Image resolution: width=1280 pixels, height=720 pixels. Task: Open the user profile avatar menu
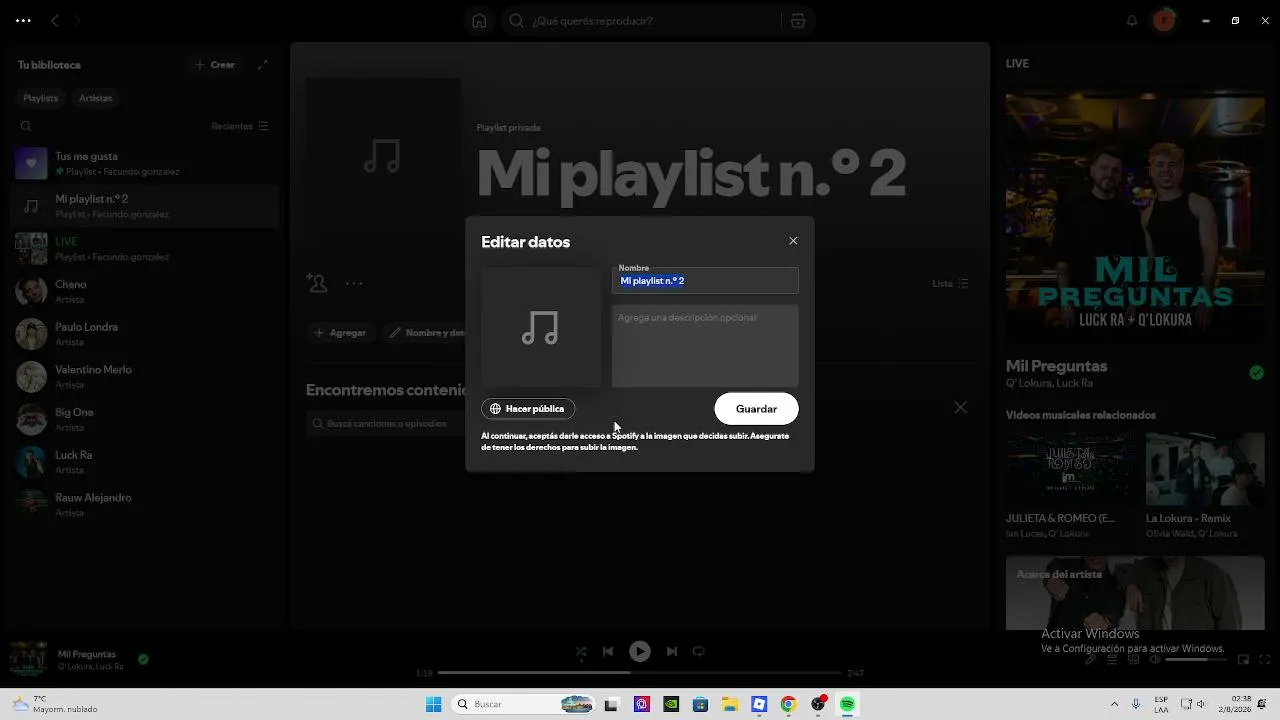tap(1164, 21)
